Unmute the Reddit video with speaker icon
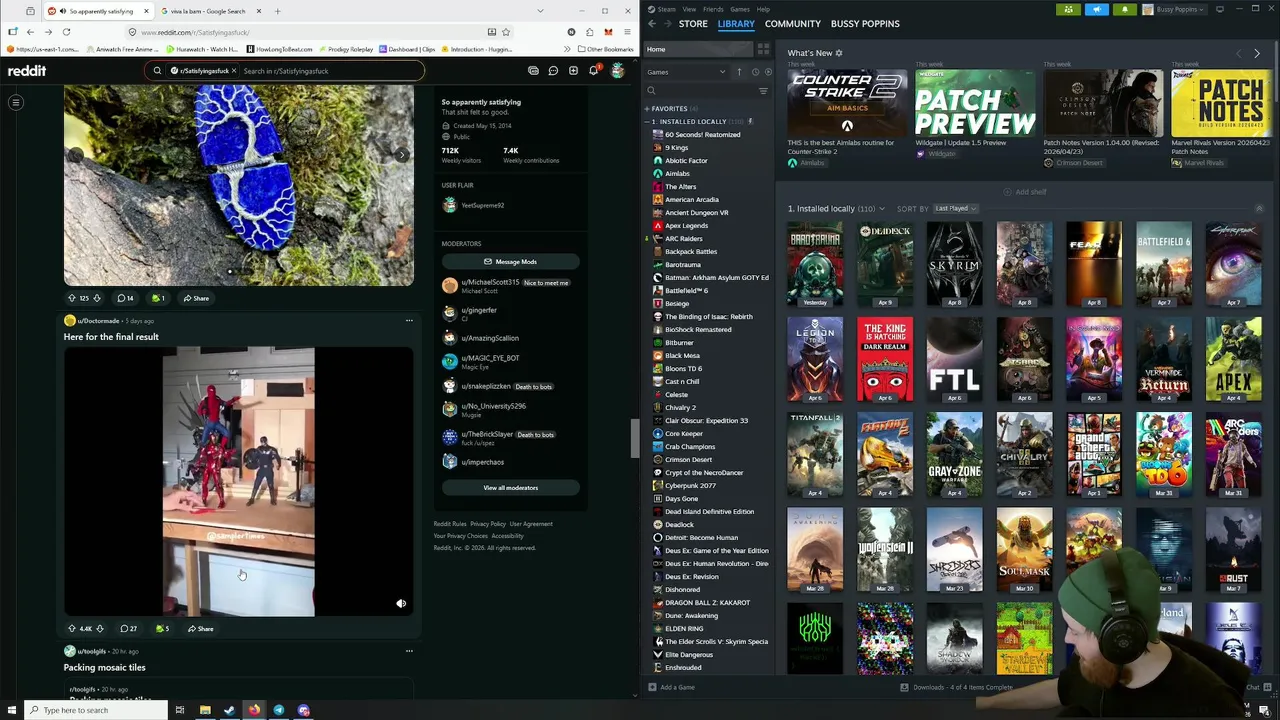Viewport: 1280px width, 720px height. [x=401, y=604]
